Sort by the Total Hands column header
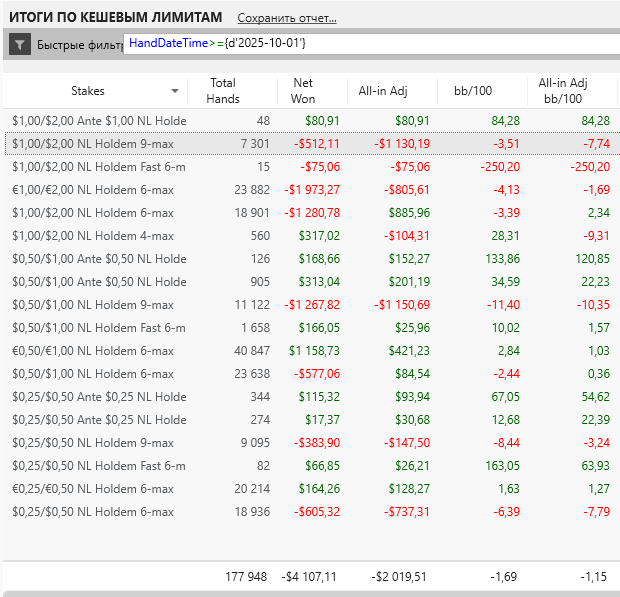620x597 pixels. [x=221, y=90]
